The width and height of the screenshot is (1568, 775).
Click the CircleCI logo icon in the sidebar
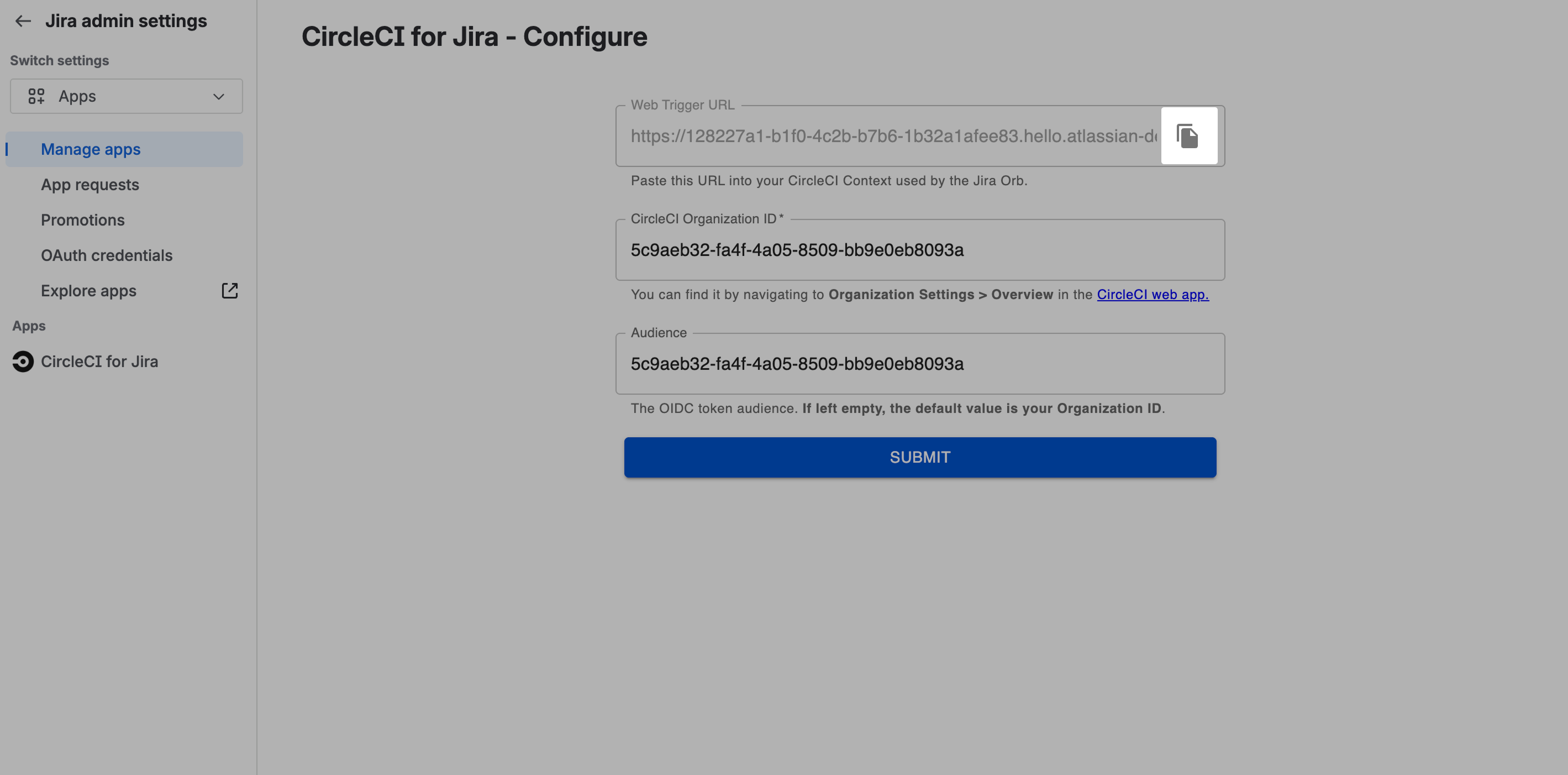(x=23, y=361)
